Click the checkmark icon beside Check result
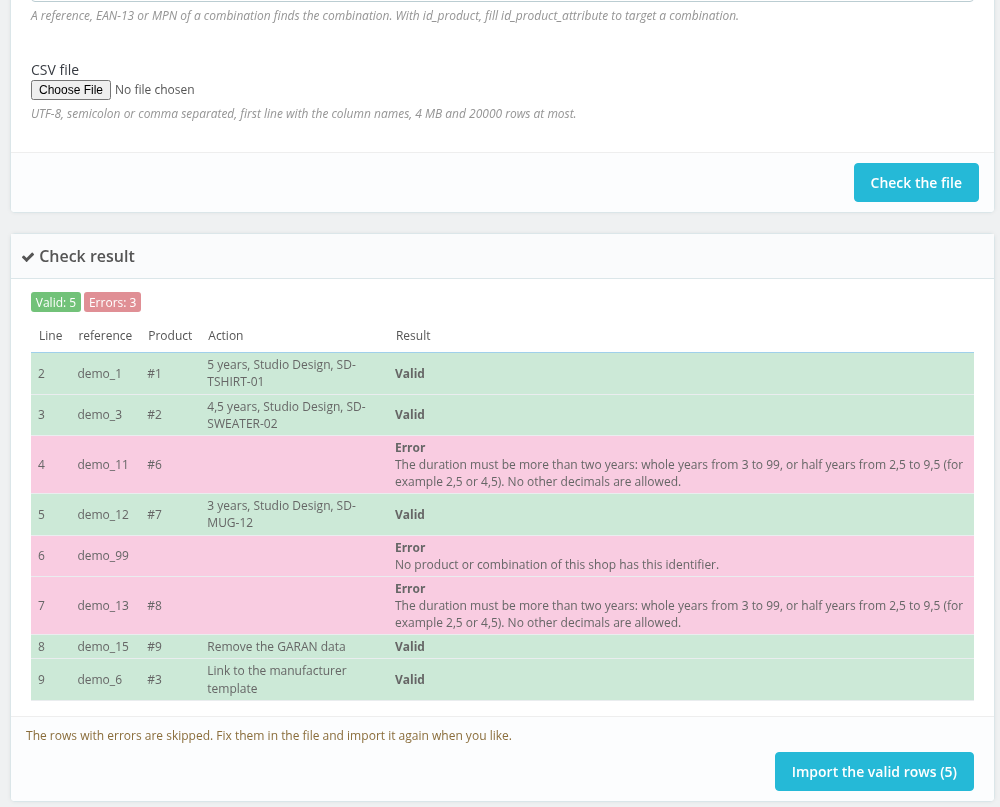 point(28,256)
